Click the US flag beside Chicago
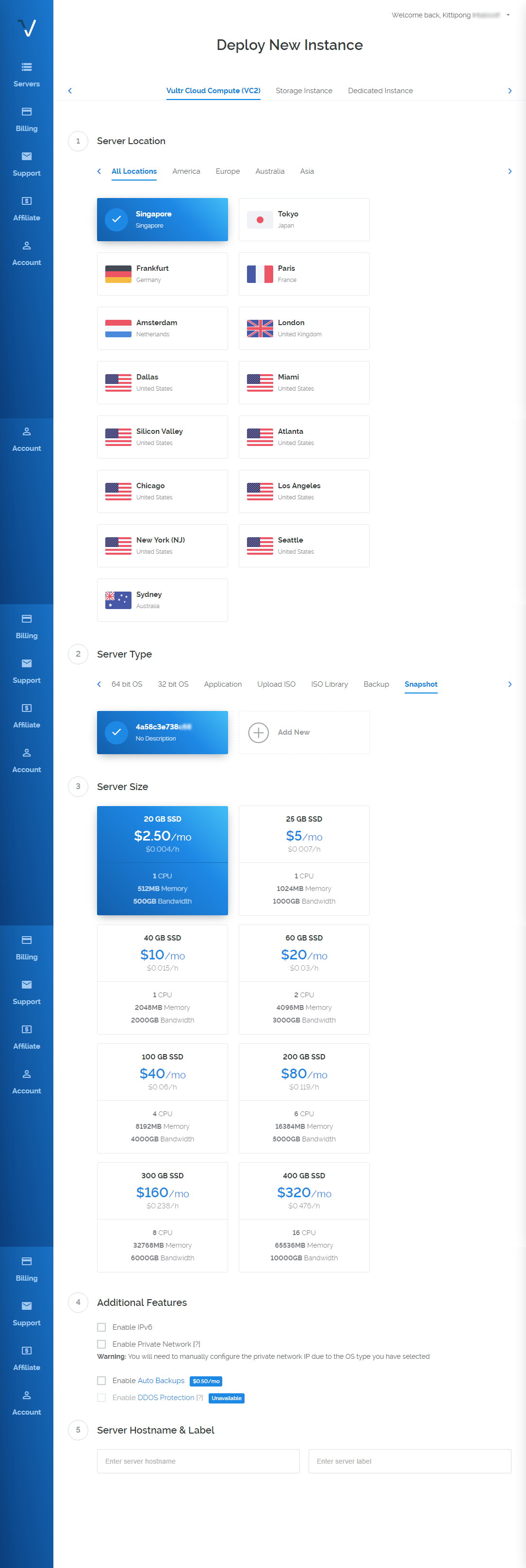 coord(118,491)
